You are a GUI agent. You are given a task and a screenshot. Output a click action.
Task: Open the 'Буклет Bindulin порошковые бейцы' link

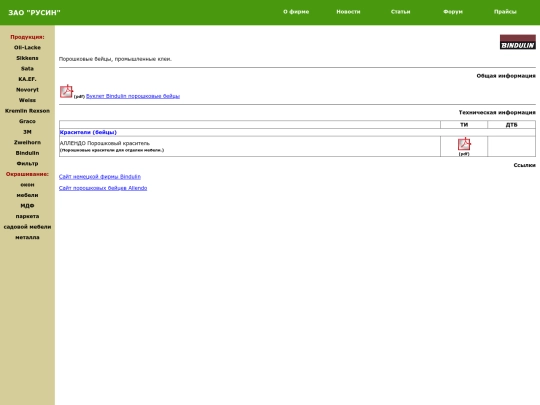coord(133,96)
